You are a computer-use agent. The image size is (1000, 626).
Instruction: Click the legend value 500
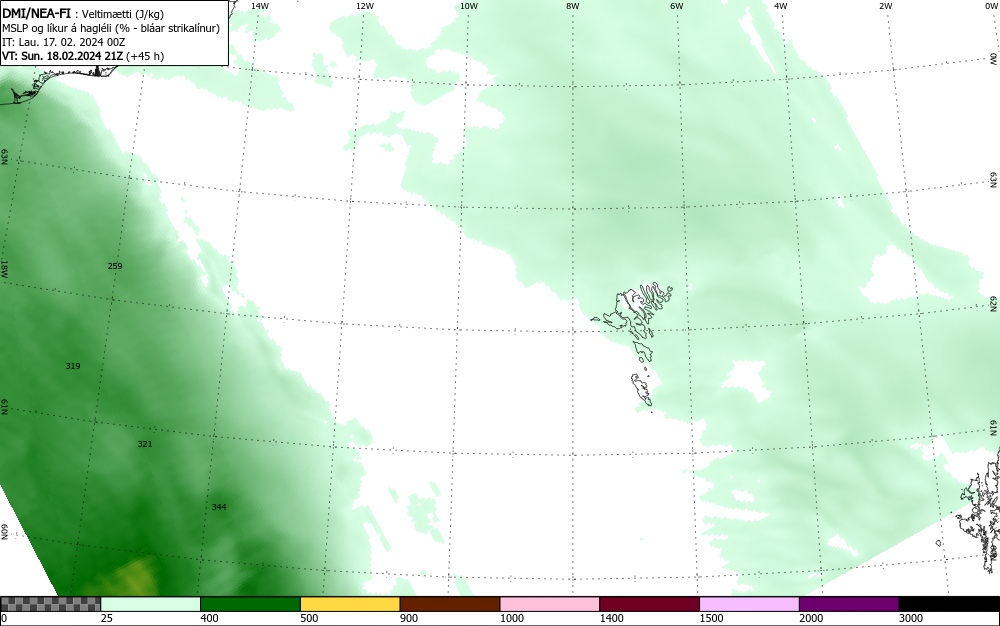[x=309, y=618]
